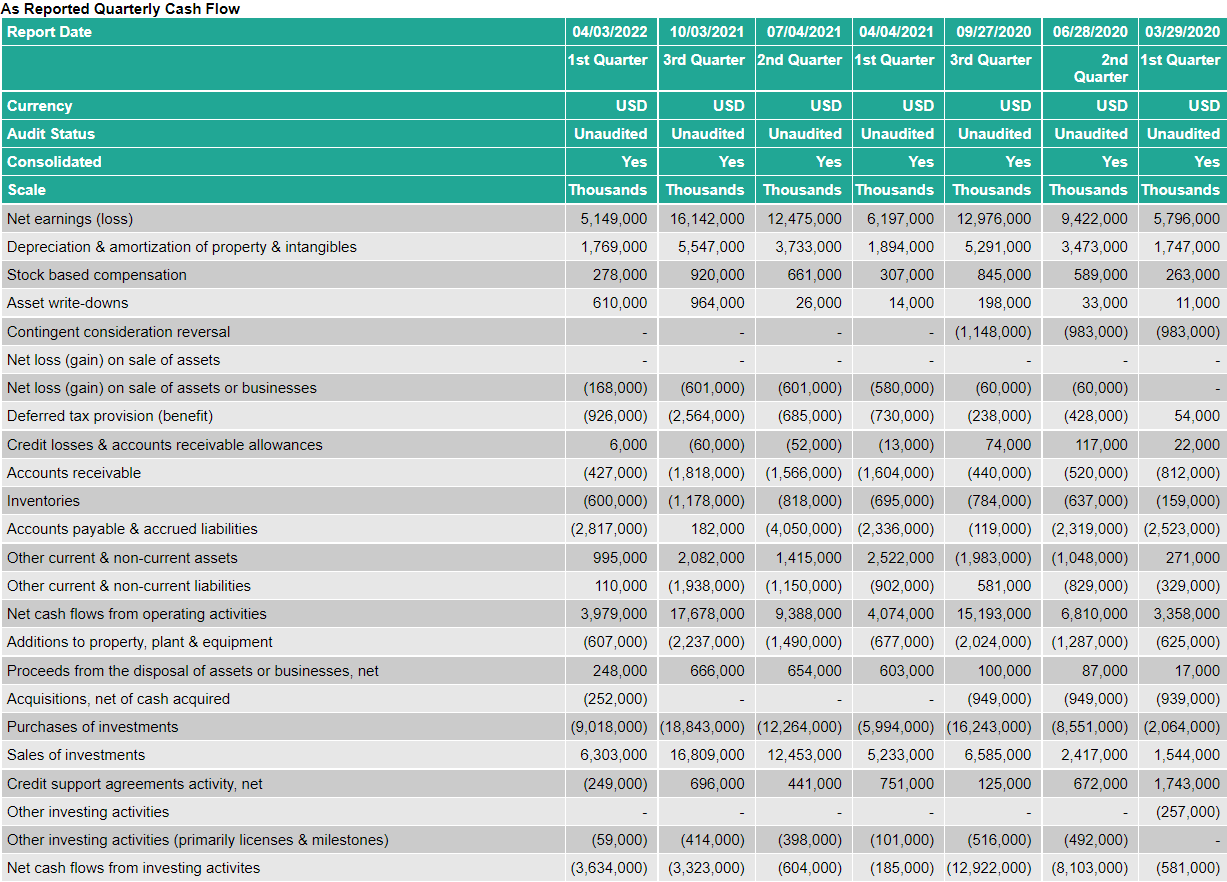1227x882 pixels.
Task: Click the 04/03/2022 column header
Action: 609,31
